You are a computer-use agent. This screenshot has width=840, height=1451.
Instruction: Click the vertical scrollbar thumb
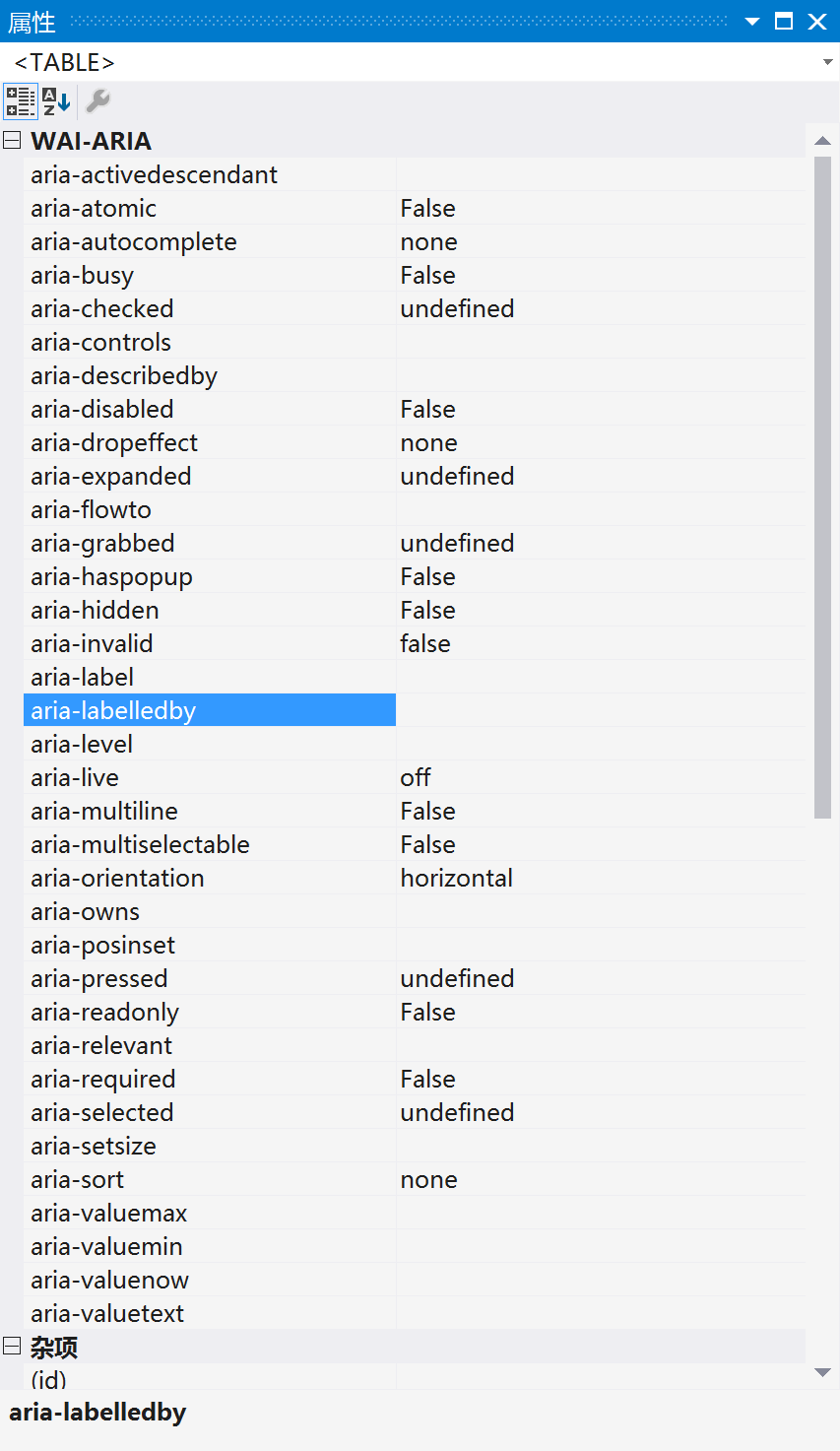click(x=823, y=488)
